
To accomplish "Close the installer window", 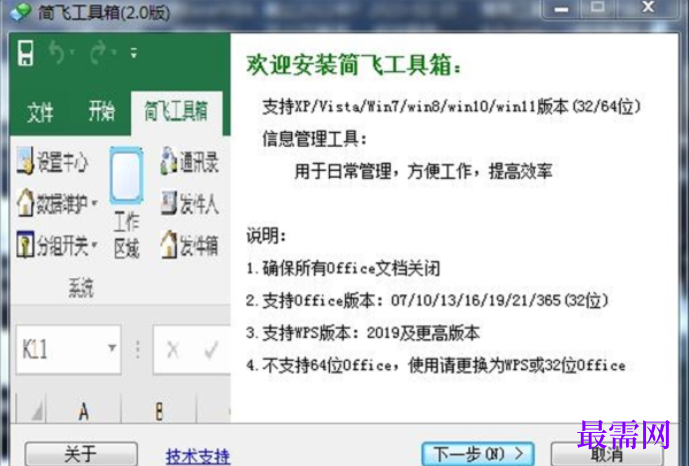I will [648, 7].
